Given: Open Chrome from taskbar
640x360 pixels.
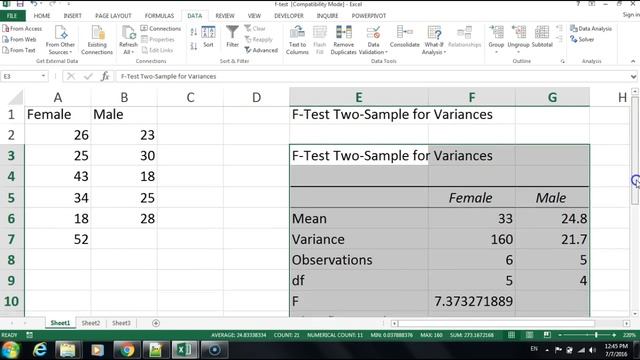Looking at the screenshot, I should pos(127,350).
